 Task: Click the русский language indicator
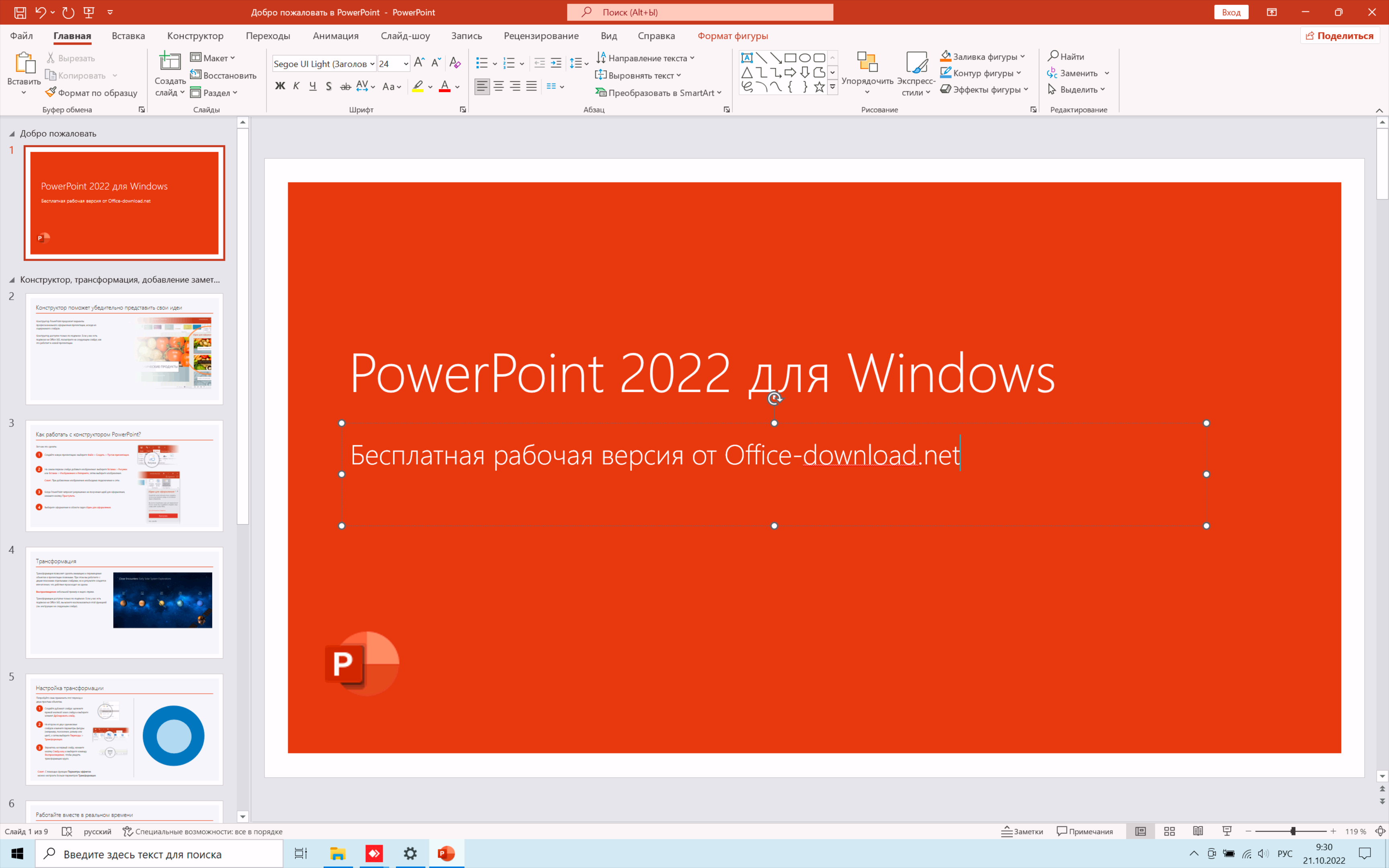[98, 831]
